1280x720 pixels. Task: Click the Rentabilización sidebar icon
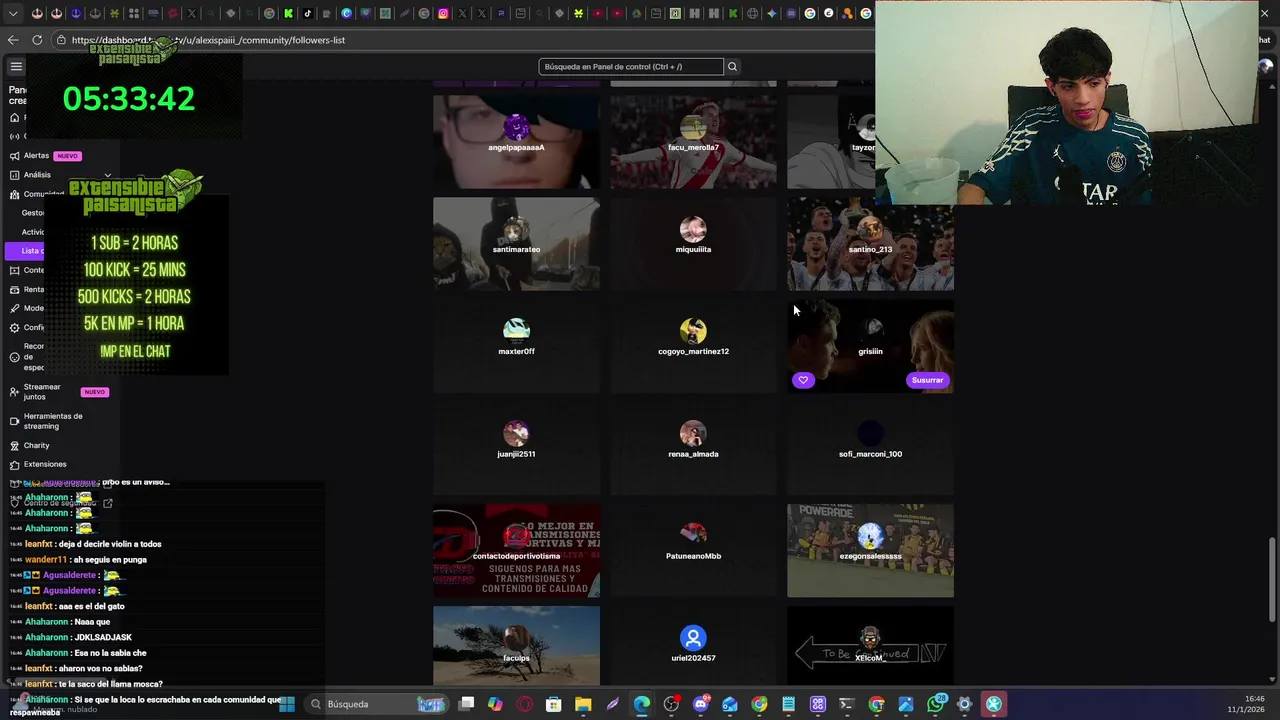point(14,289)
